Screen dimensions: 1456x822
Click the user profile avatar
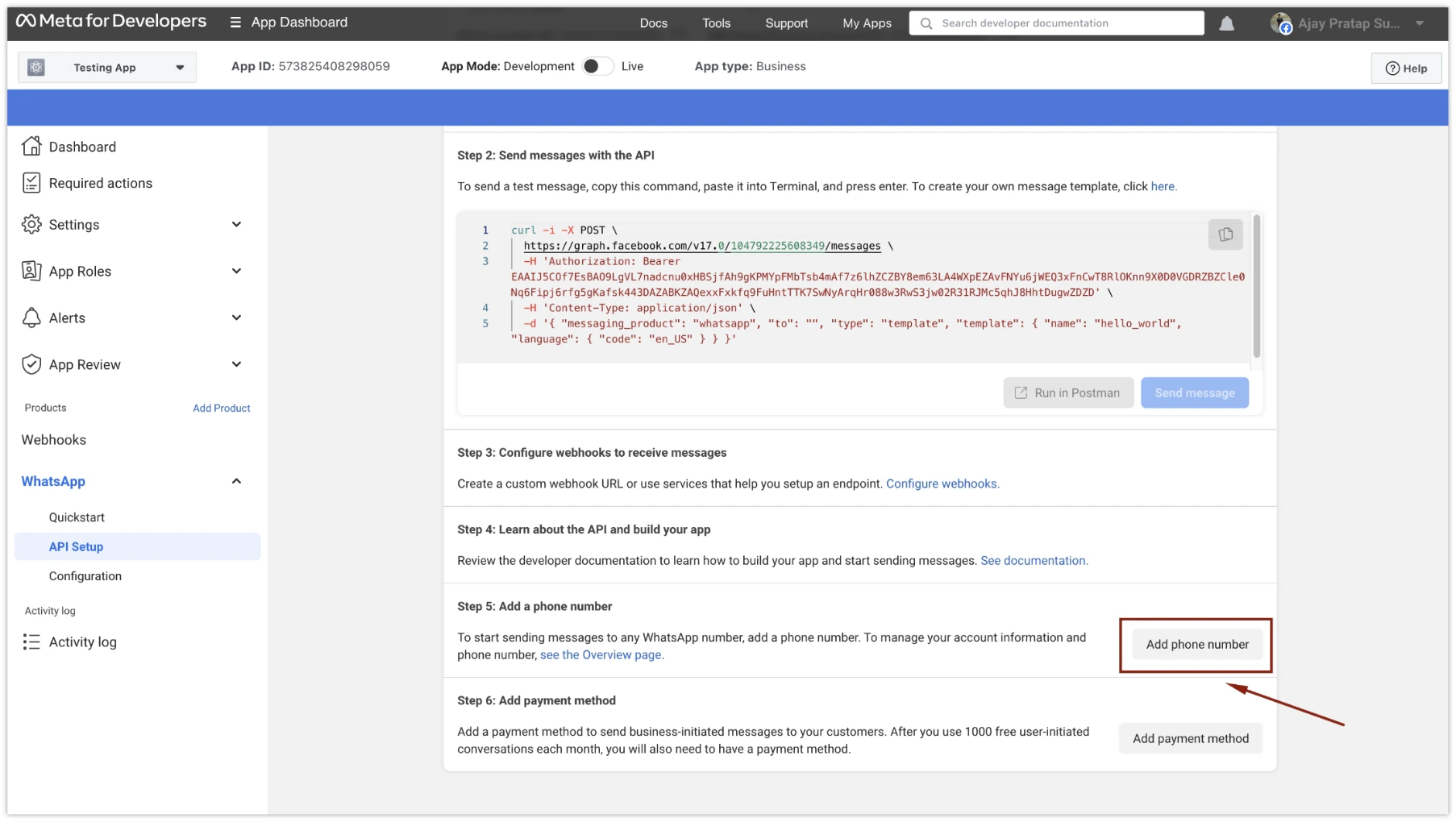(x=1281, y=23)
